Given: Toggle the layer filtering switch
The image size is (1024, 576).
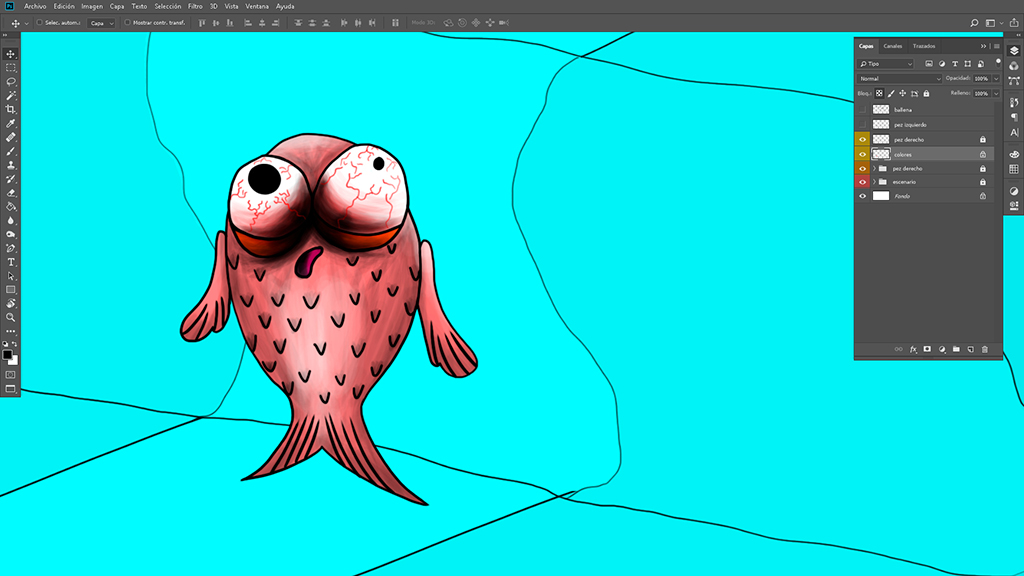Looking at the screenshot, I should click(998, 63).
